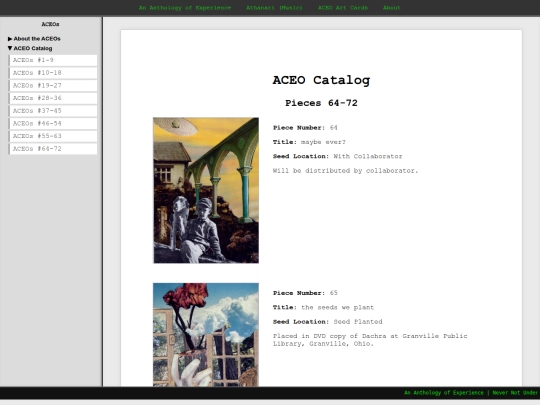Expand About the ACEOs section

(x=34, y=39)
